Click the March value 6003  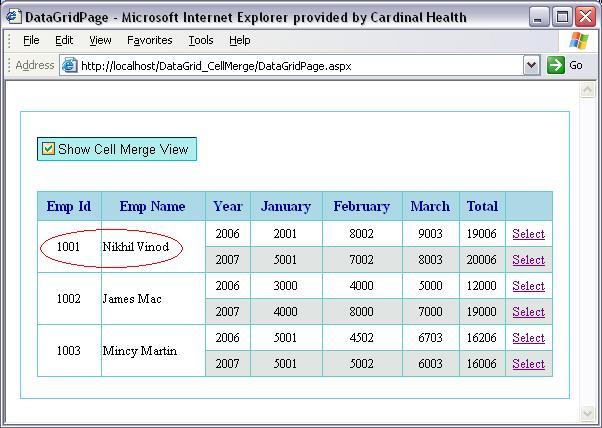(x=430, y=364)
